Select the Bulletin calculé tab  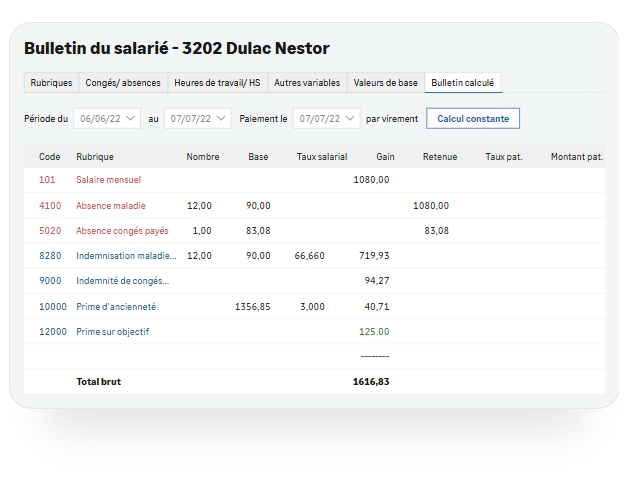pos(464,83)
